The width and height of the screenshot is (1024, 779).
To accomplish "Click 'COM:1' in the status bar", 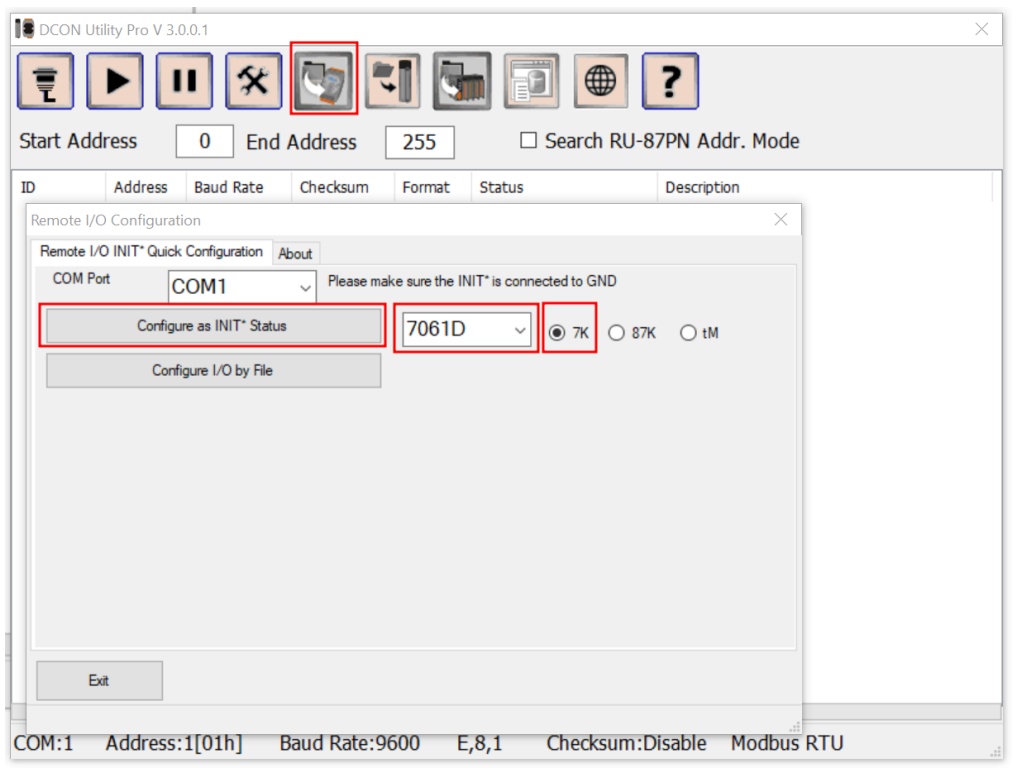I will tap(44, 744).
